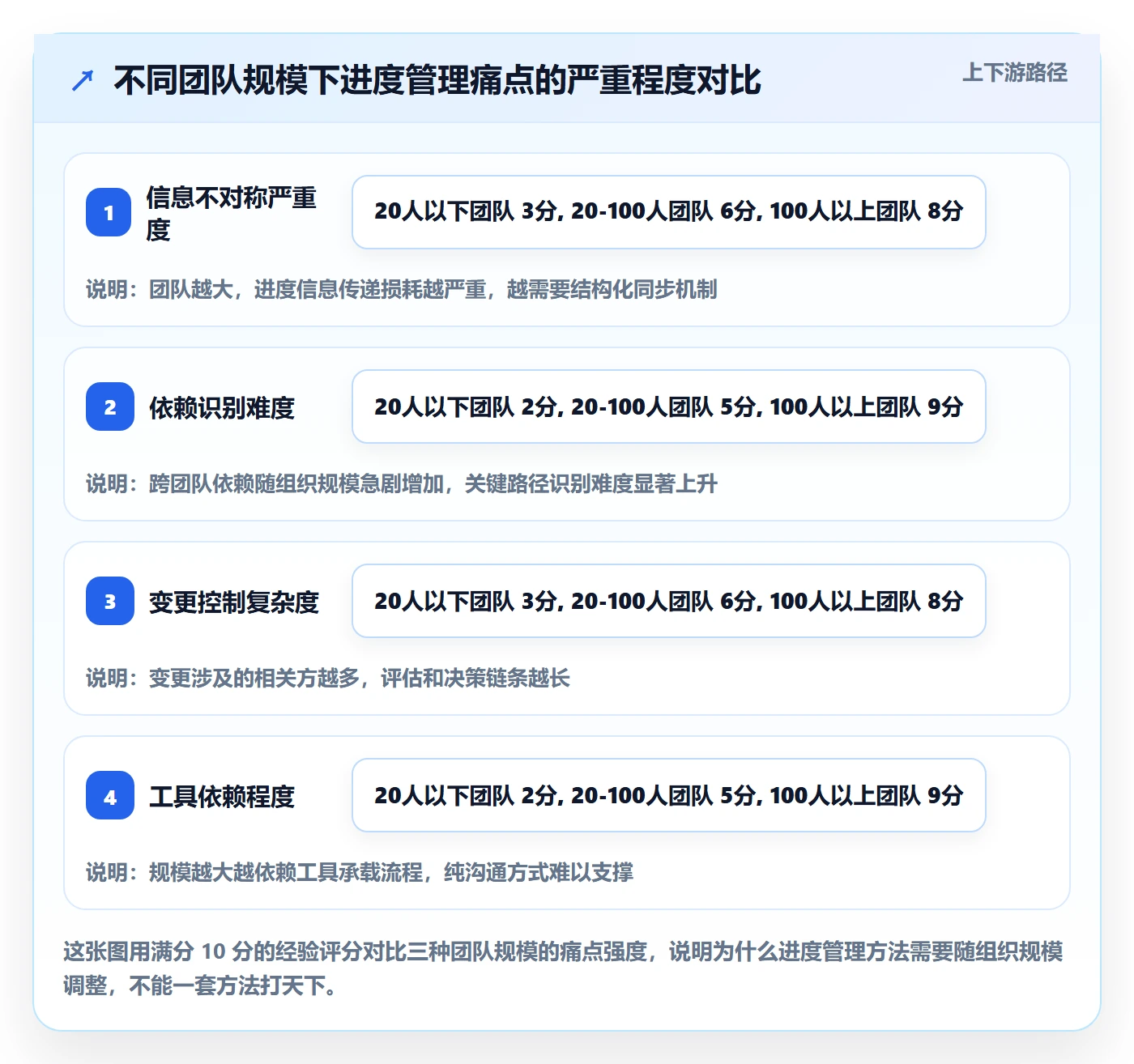
Task: Select the 信息不对称严重度 row heading
Action: coord(231,213)
